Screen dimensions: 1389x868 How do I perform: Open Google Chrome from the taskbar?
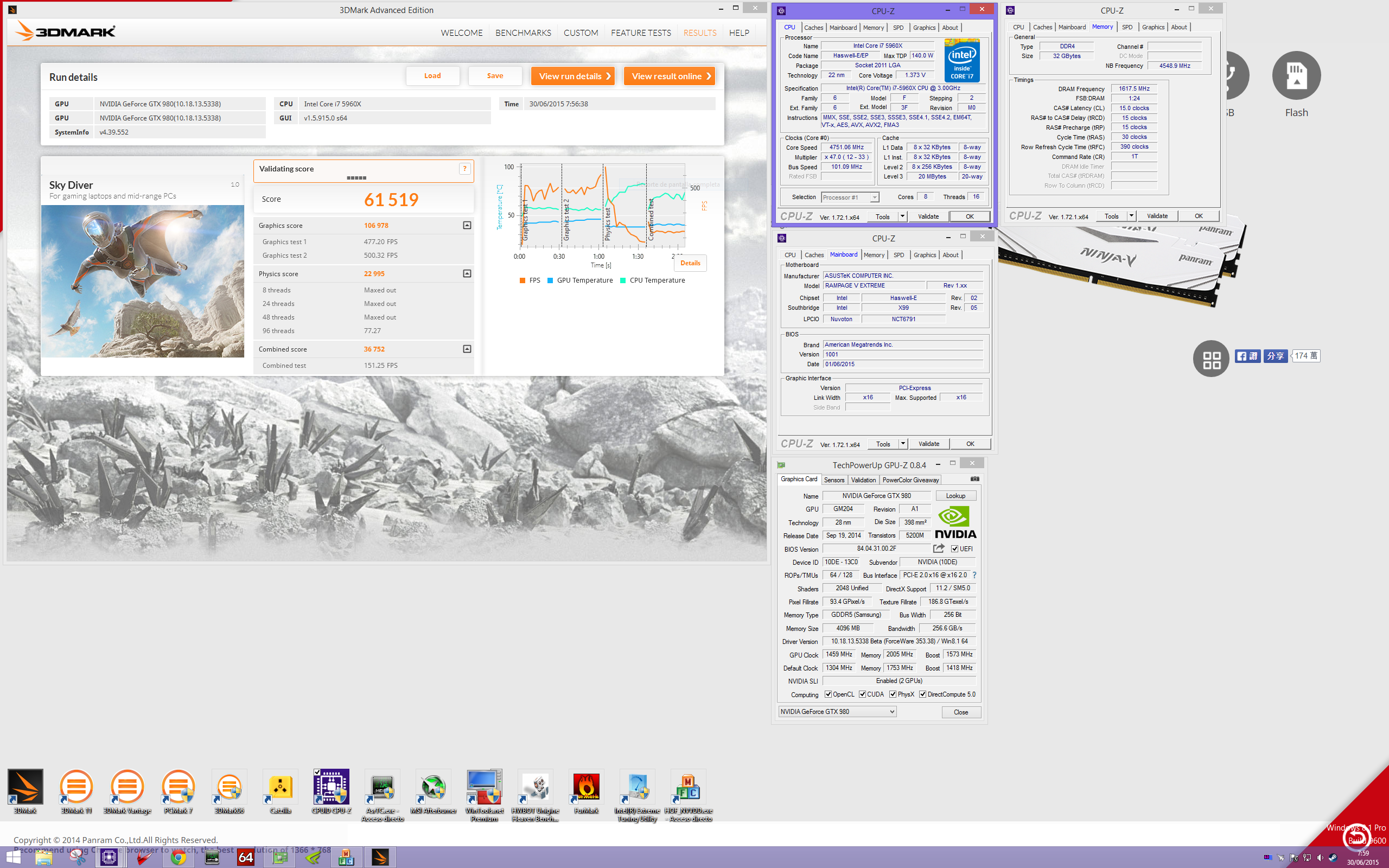pyautogui.click(x=179, y=858)
